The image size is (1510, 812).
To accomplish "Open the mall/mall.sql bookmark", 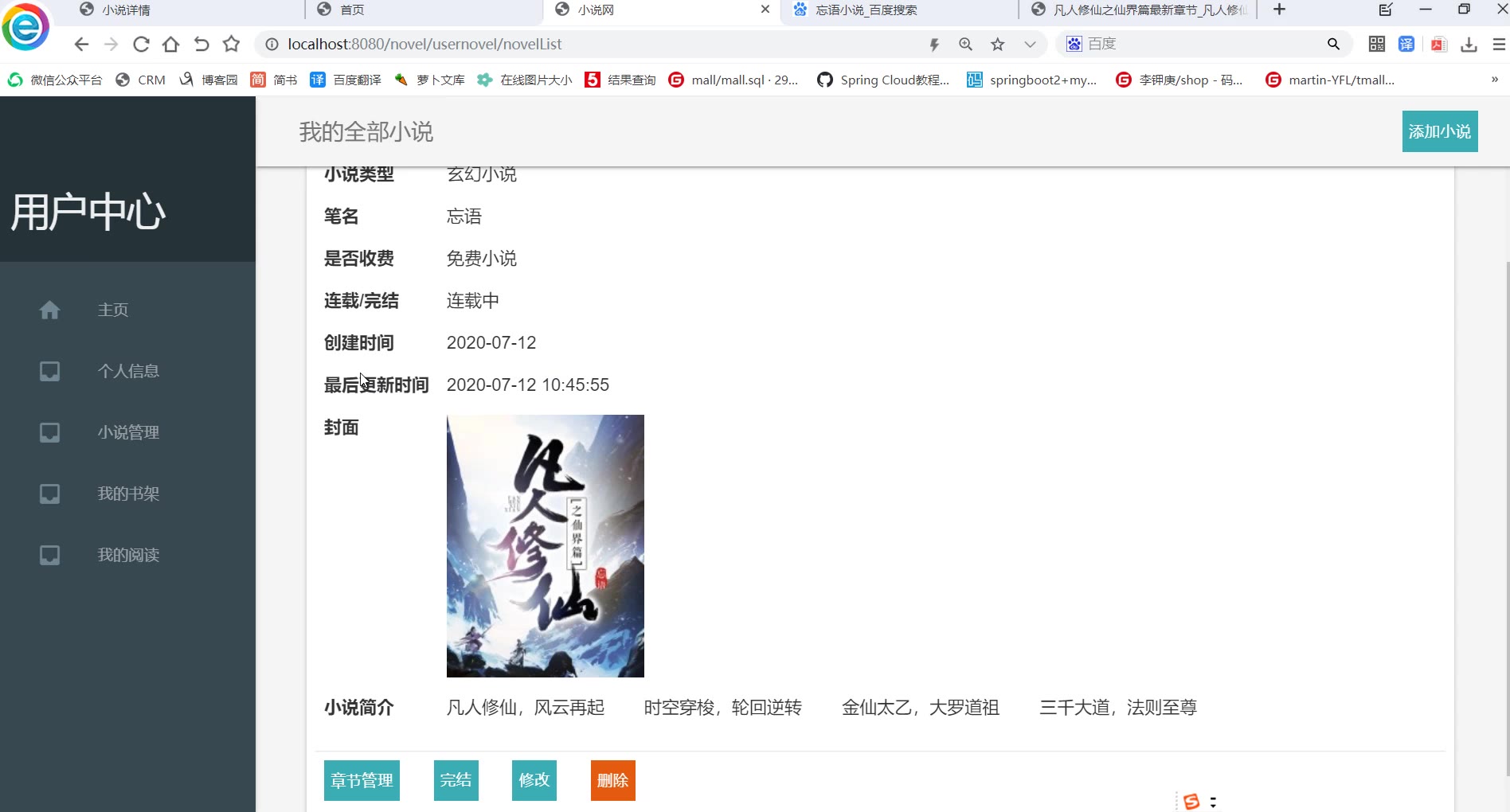I will click(x=733, y=80).
